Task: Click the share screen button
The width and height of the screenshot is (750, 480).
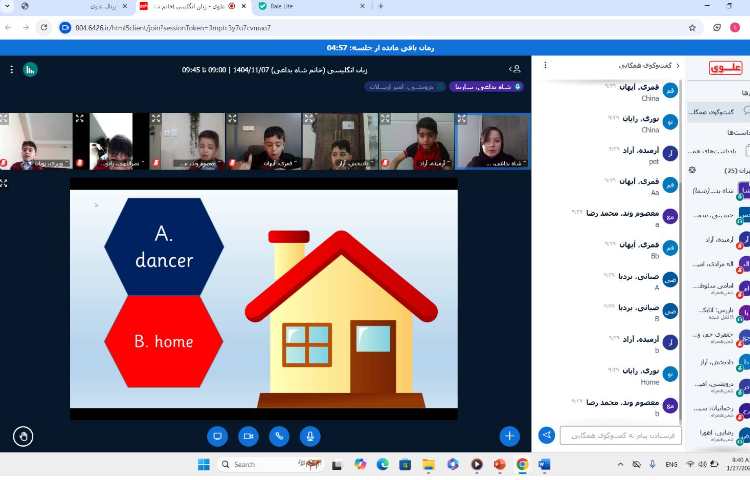Action: point(217,436)
